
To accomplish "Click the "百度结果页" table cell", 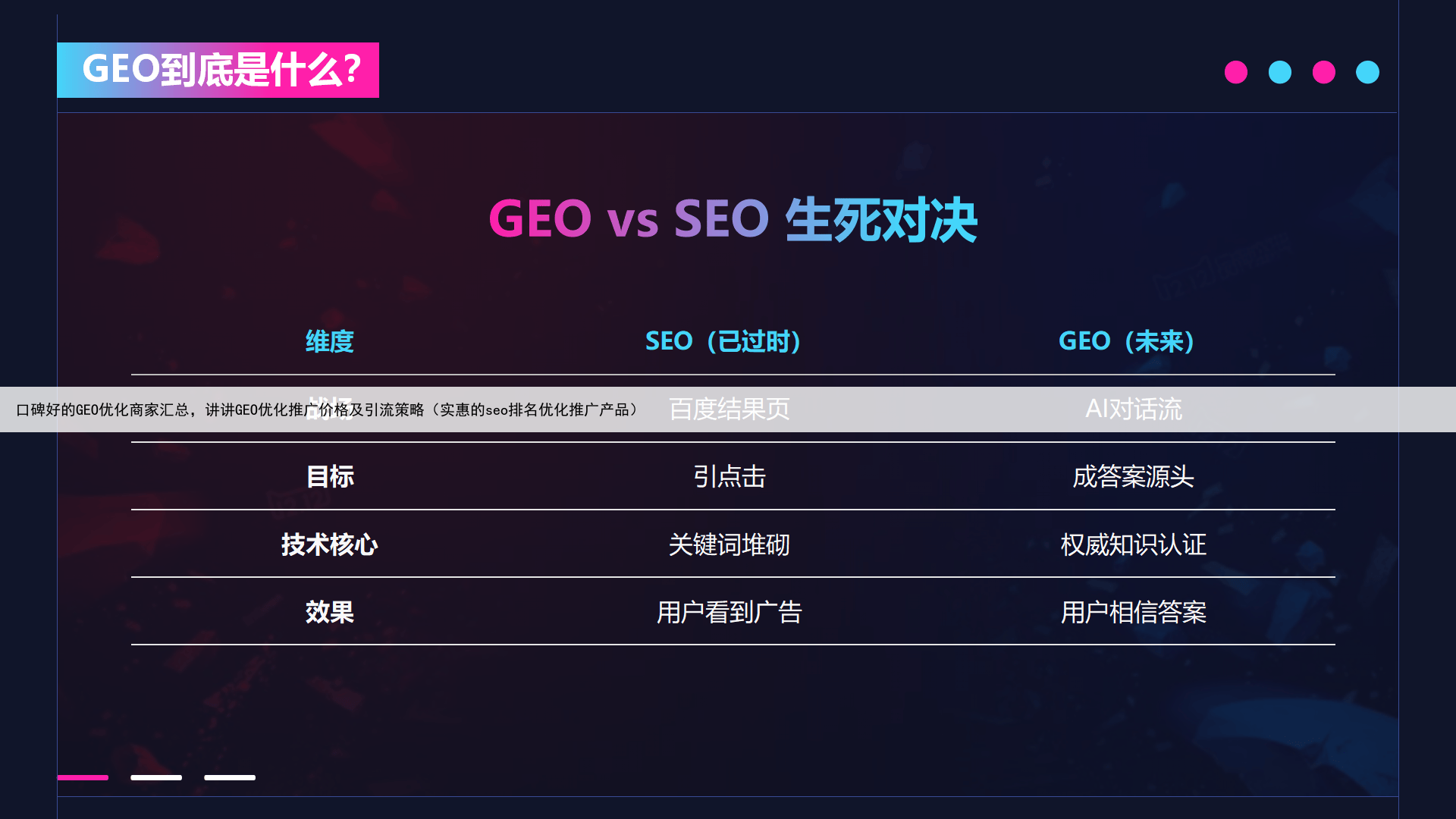I will pyautogui.click(x=730, y=409).
